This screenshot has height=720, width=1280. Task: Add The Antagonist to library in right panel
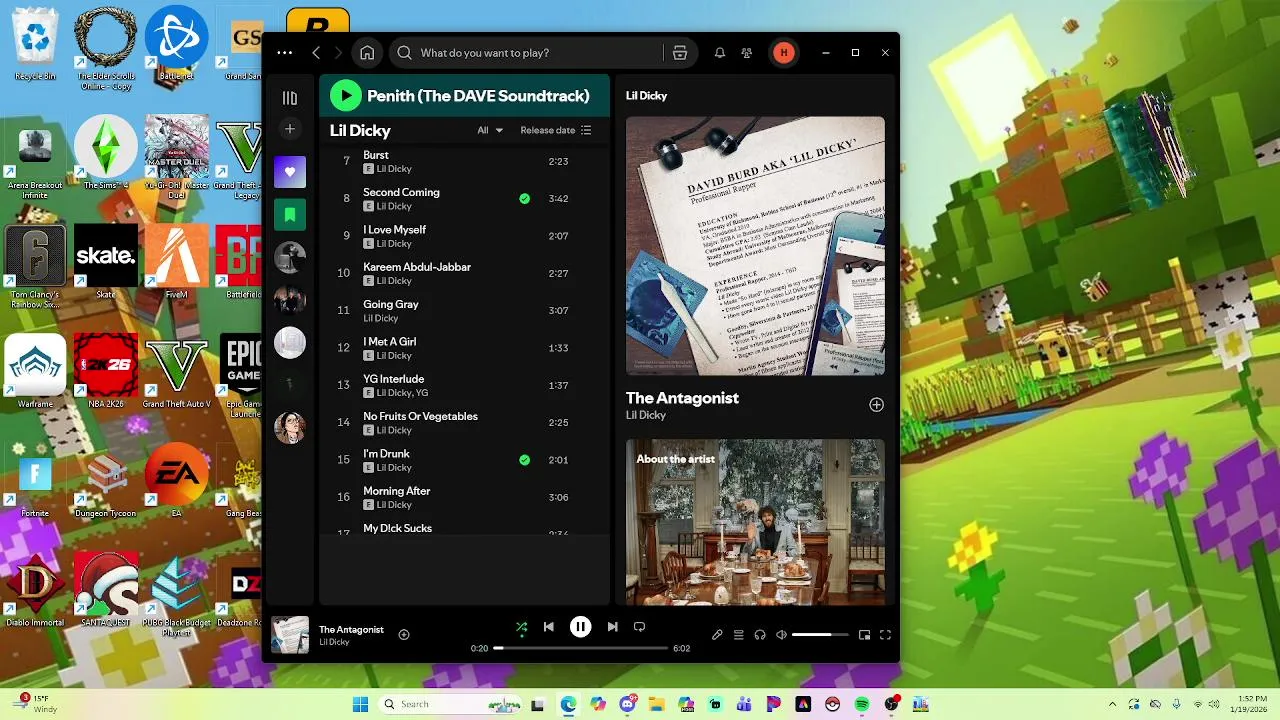876,405
